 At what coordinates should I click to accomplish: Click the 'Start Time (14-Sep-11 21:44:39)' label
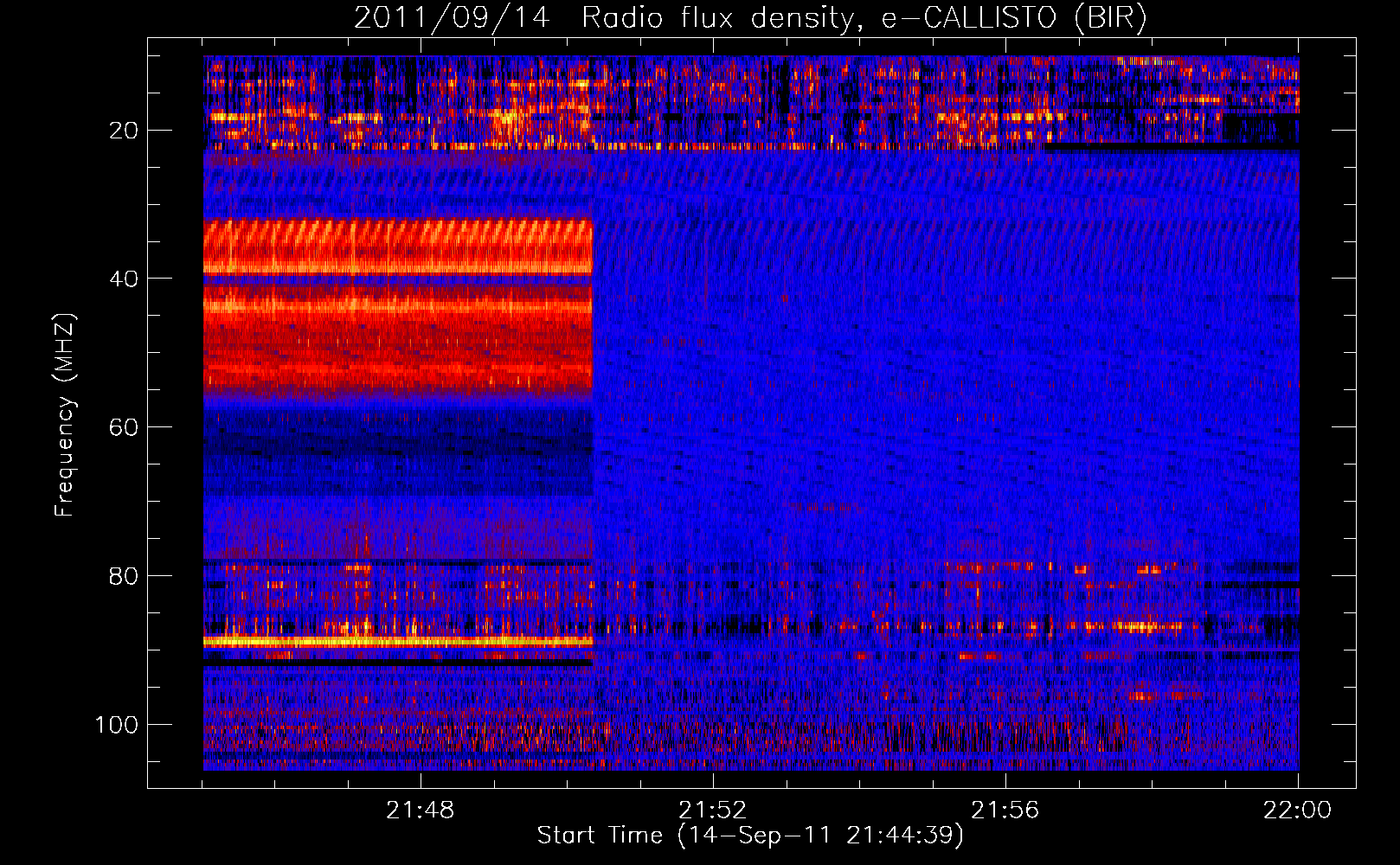[x=750, y=836]
